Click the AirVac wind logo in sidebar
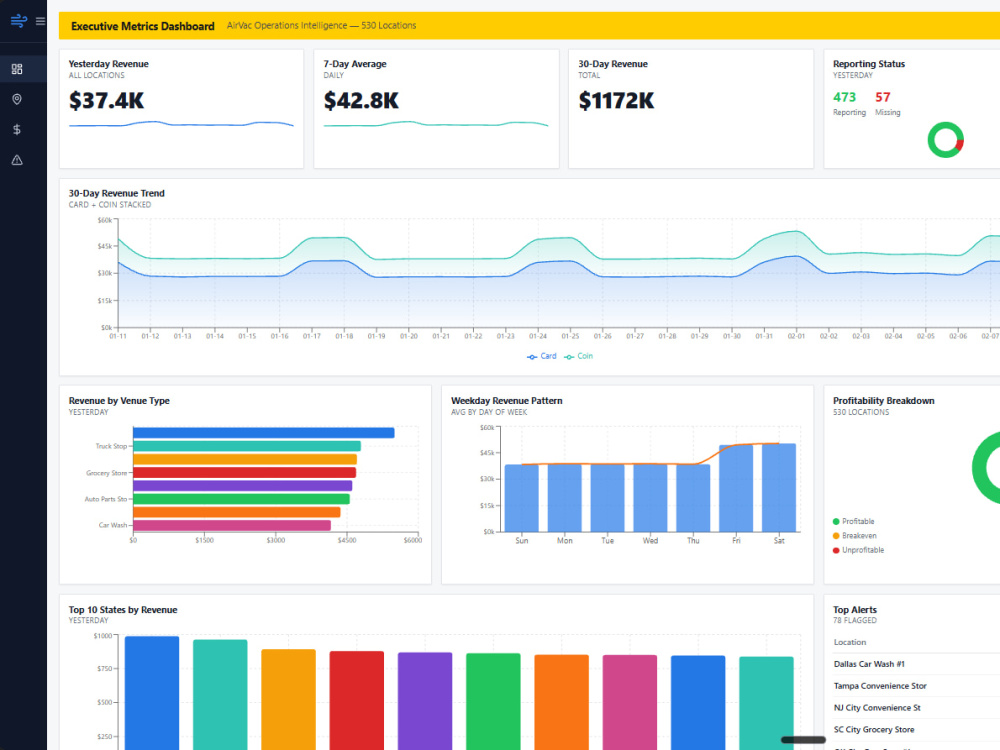1000x750 pixels. (x=18, y=20)
